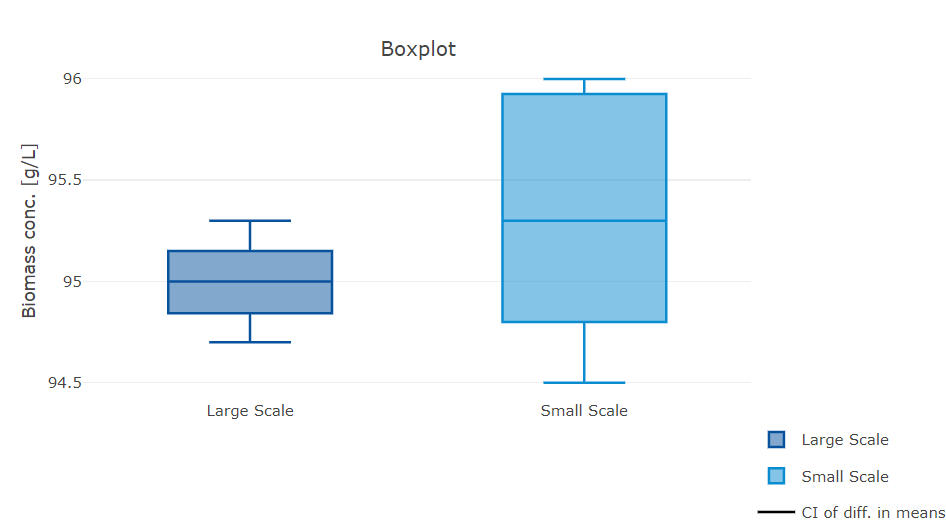The width and height of the screenshot is (946, 531).
Task: Click the median line of the Large Scale box
Action: click(250, 282)
